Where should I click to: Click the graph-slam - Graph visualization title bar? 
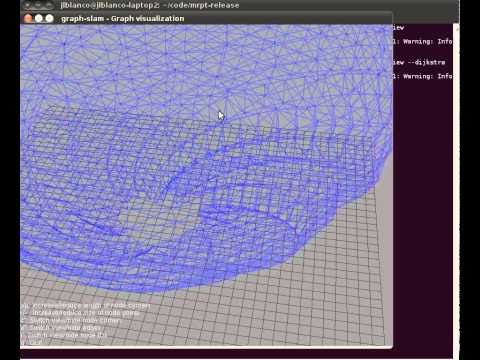point(206,19)
